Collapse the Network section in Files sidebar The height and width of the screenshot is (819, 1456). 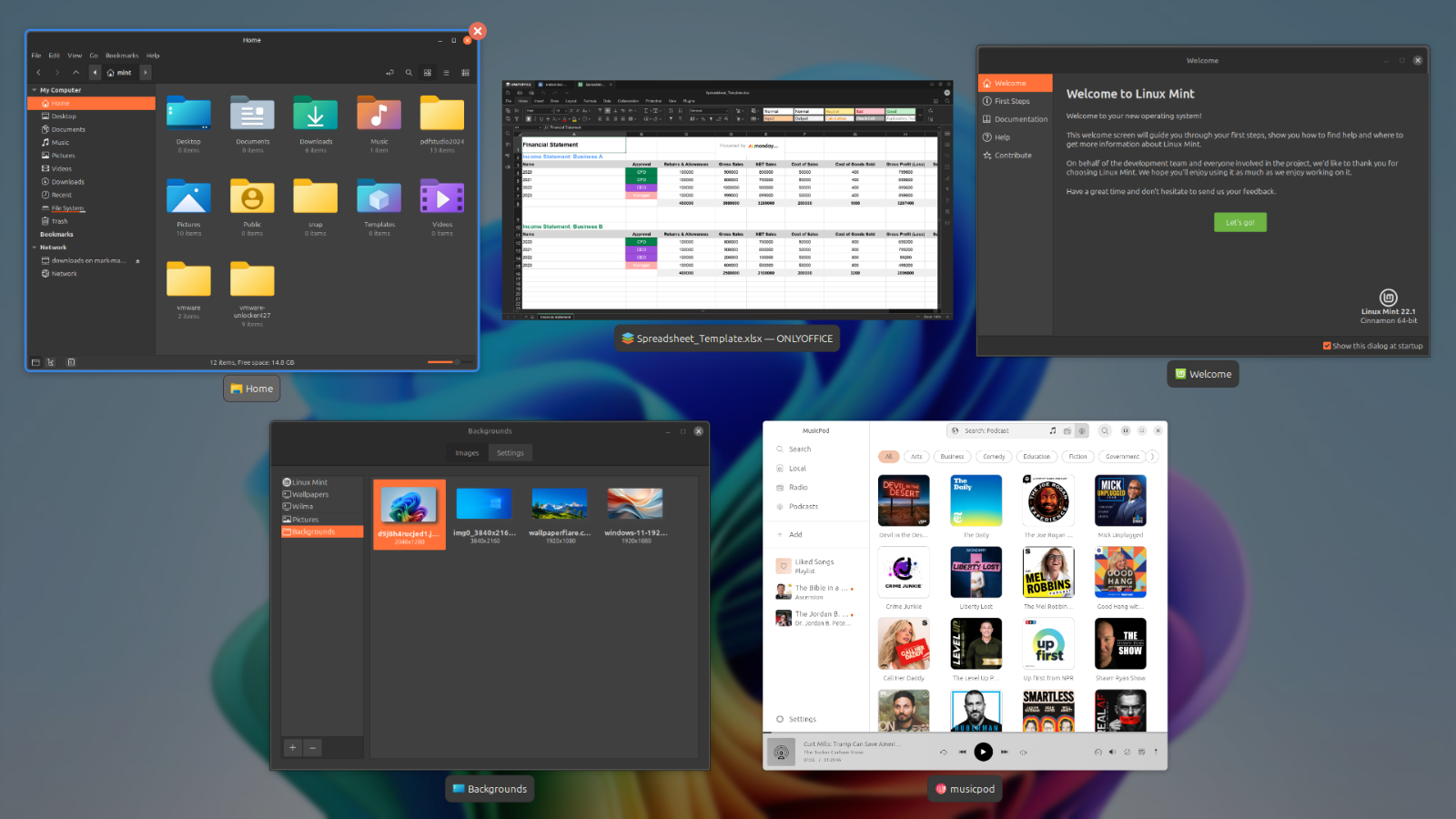click(x=35, y=248)
